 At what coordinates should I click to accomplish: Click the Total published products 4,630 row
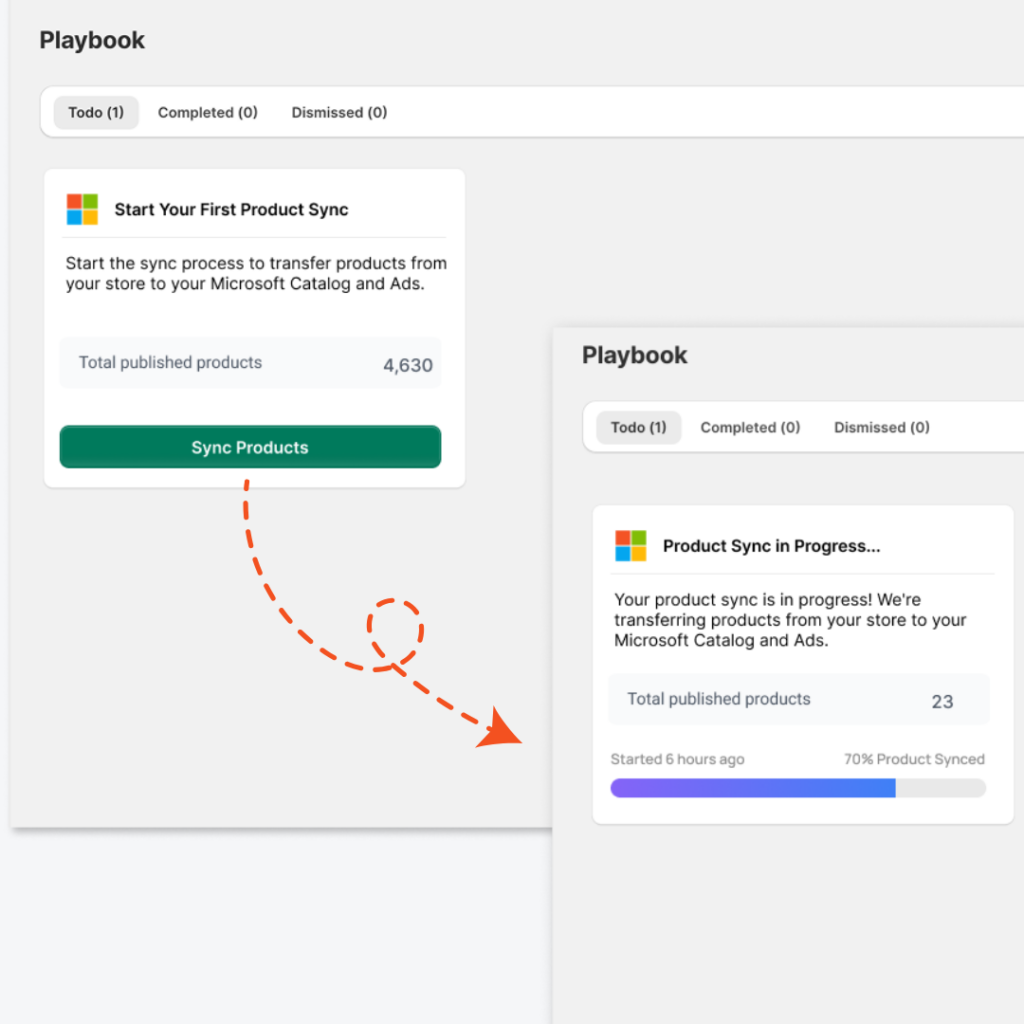(x=250, y=363)
